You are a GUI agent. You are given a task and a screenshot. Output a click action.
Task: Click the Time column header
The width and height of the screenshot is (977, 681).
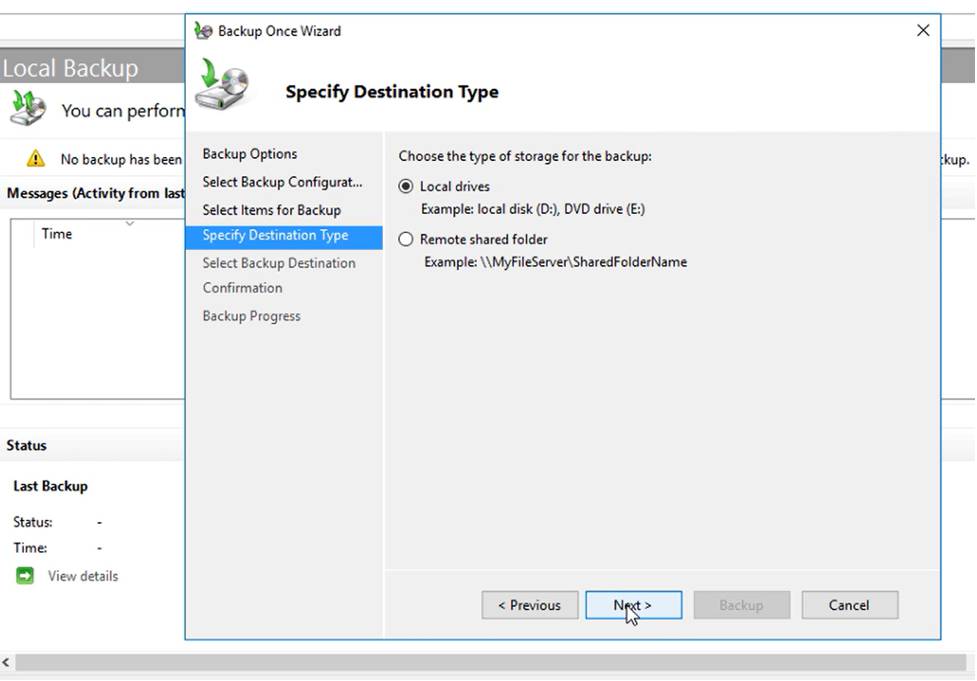(x=57, y=234)
